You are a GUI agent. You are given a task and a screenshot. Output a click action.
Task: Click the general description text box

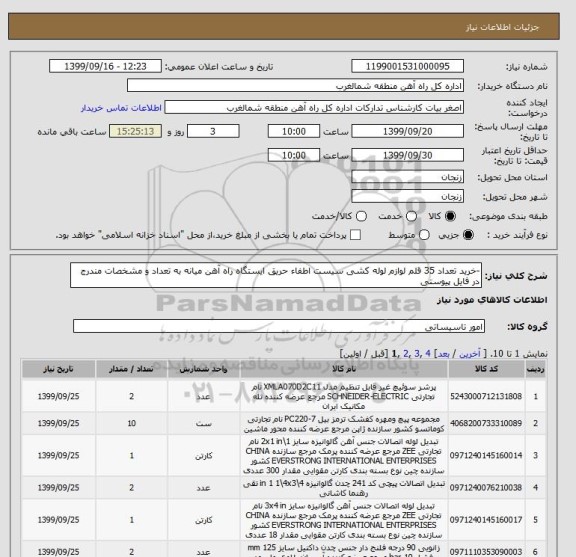click(276, 275)
